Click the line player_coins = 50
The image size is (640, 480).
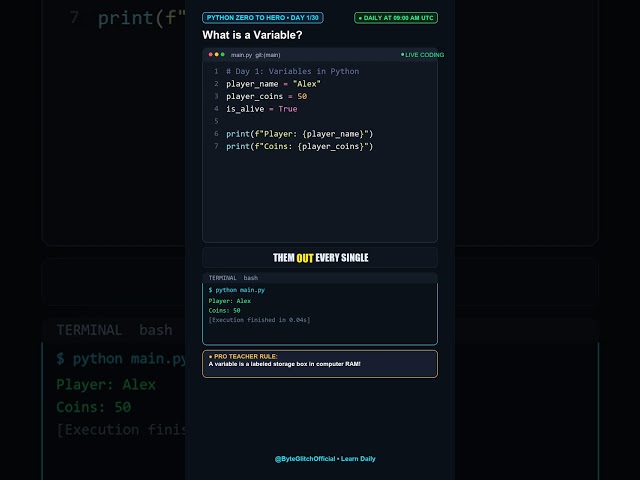[267, 96]
